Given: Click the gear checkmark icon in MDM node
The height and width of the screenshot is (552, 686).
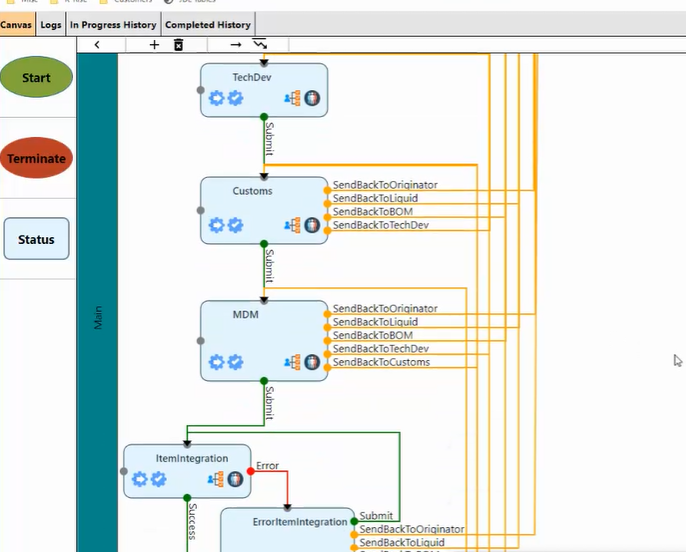Looking at the screenshot, I should click(235, 362).
